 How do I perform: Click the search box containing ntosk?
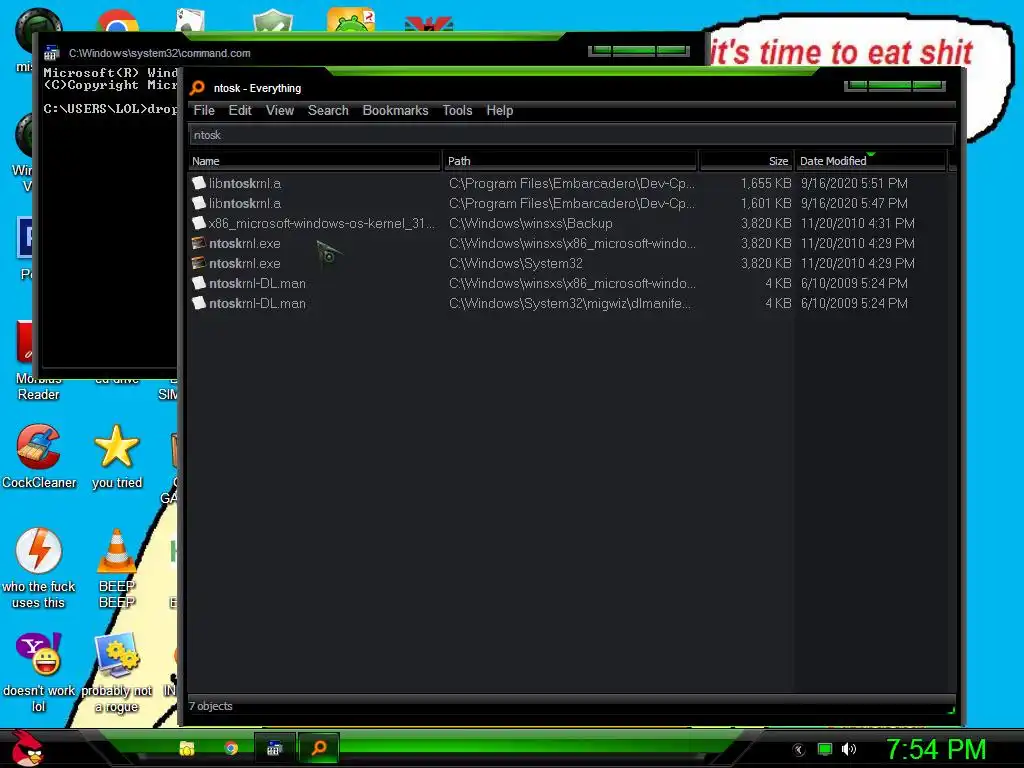click(571, 135)
